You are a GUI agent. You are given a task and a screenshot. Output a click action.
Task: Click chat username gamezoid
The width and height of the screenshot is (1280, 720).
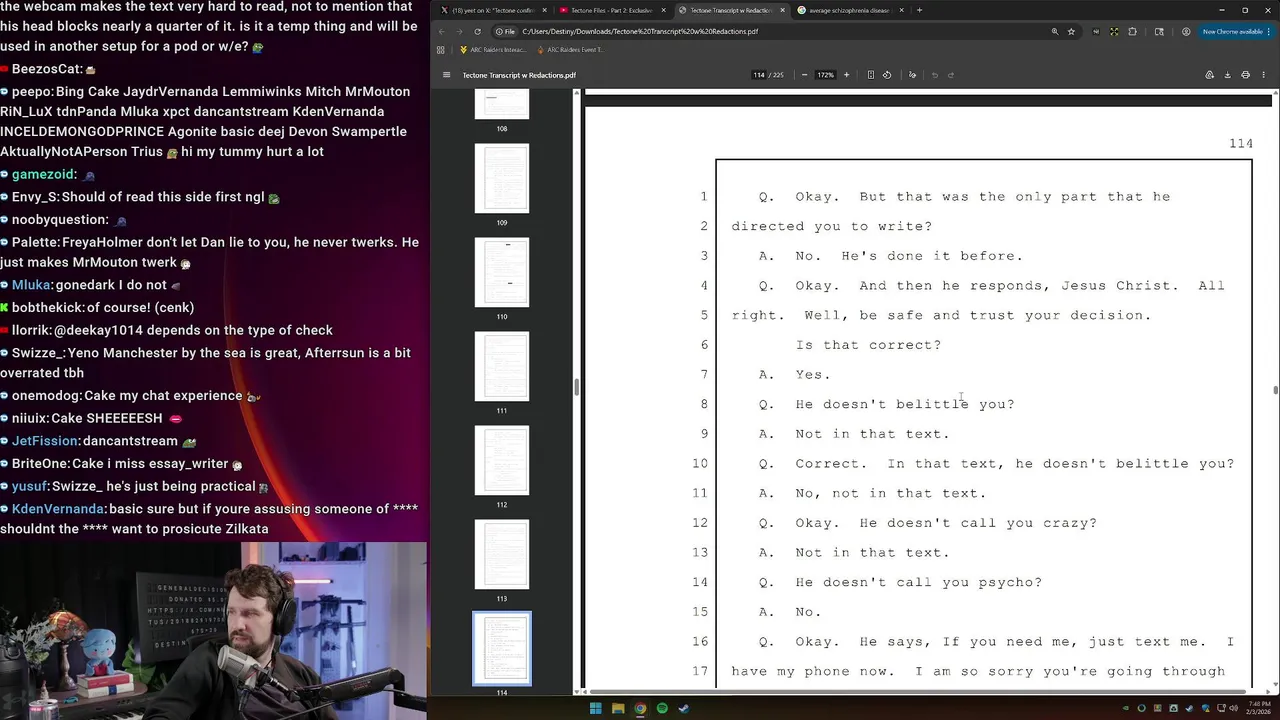43,174
